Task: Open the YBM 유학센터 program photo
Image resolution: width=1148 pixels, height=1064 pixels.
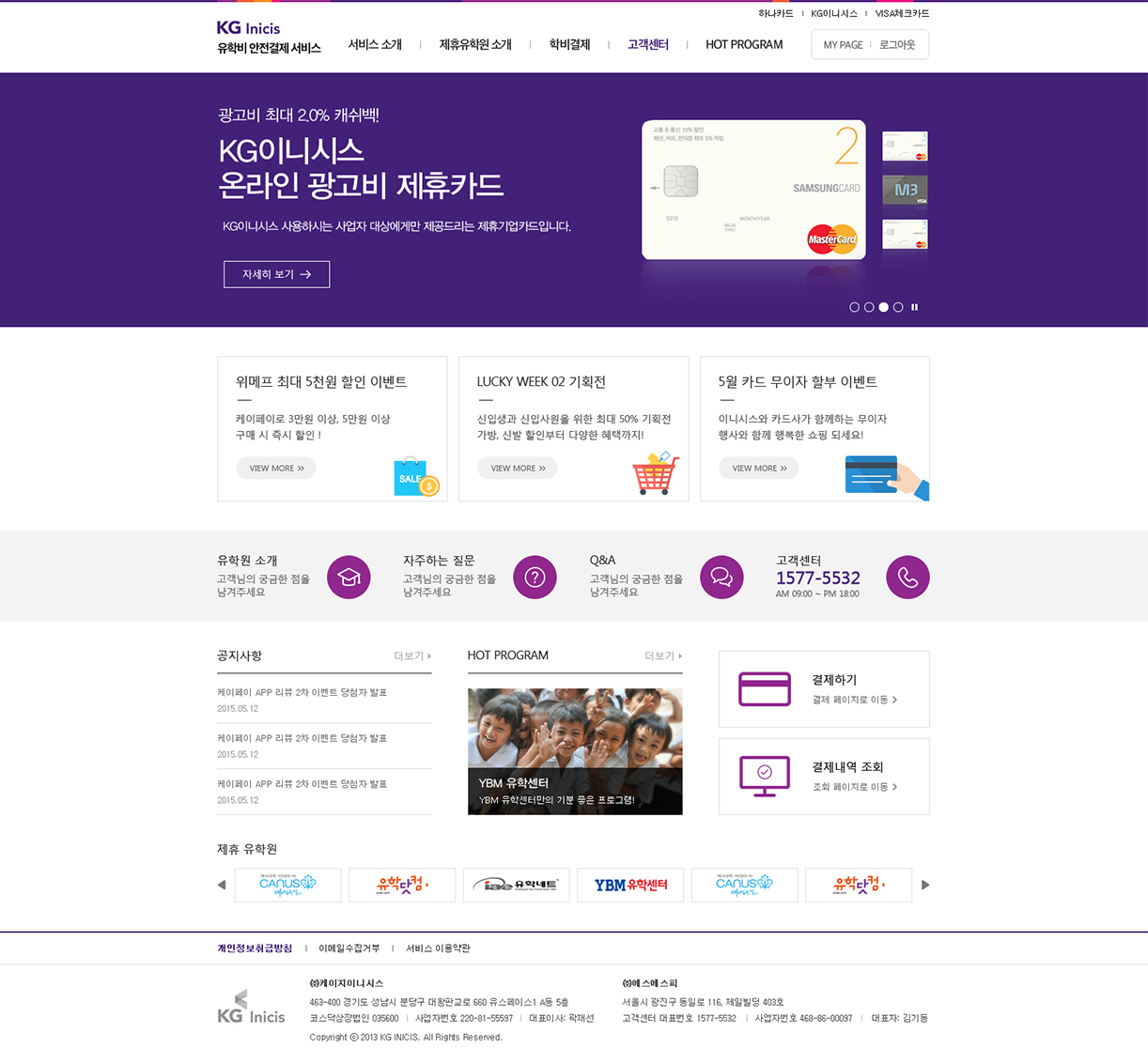Action: (575, 751)
